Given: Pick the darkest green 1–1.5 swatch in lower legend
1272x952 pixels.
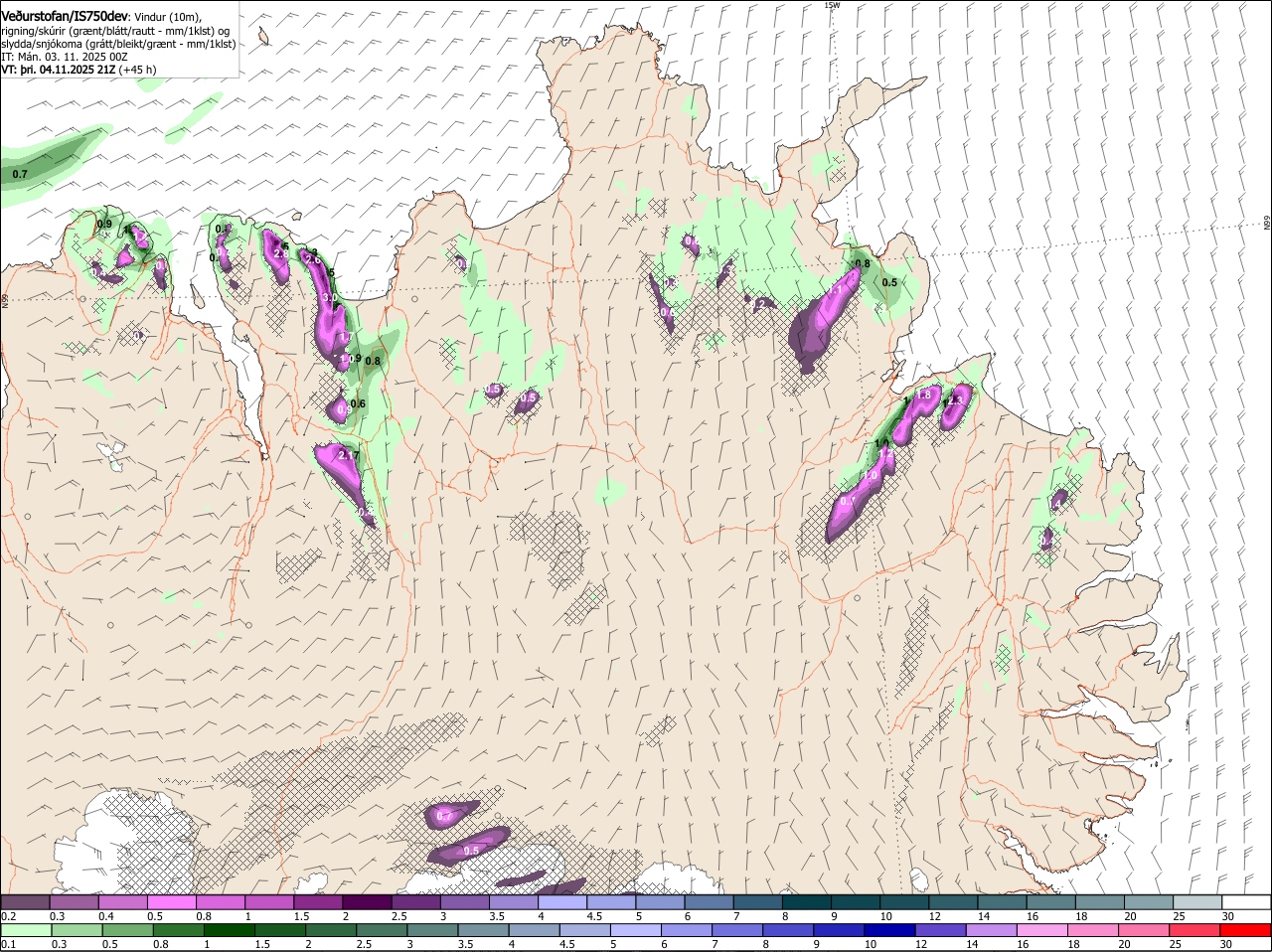Looking at the screenshot, I should click(229, 930).
